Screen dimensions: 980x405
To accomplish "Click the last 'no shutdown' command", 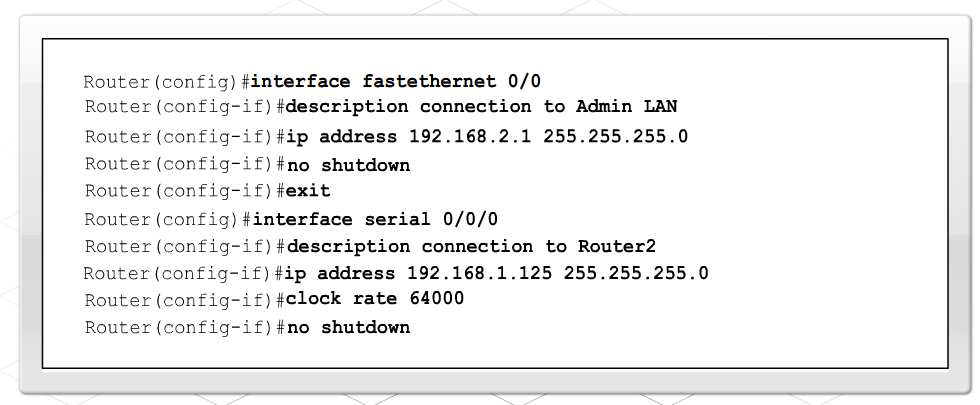I will (x=348, y=327).
